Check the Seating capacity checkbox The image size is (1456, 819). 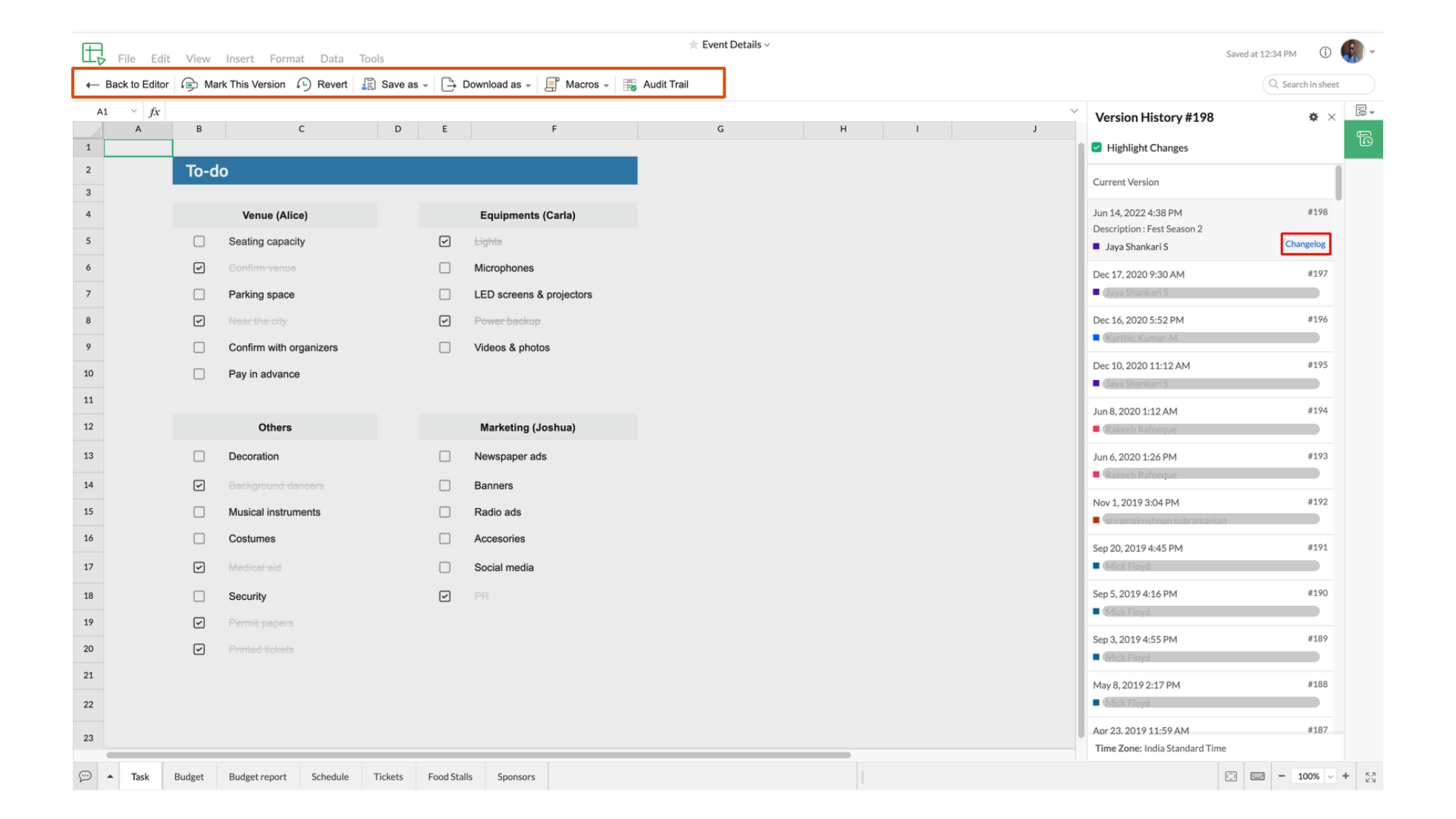point(199,241)
